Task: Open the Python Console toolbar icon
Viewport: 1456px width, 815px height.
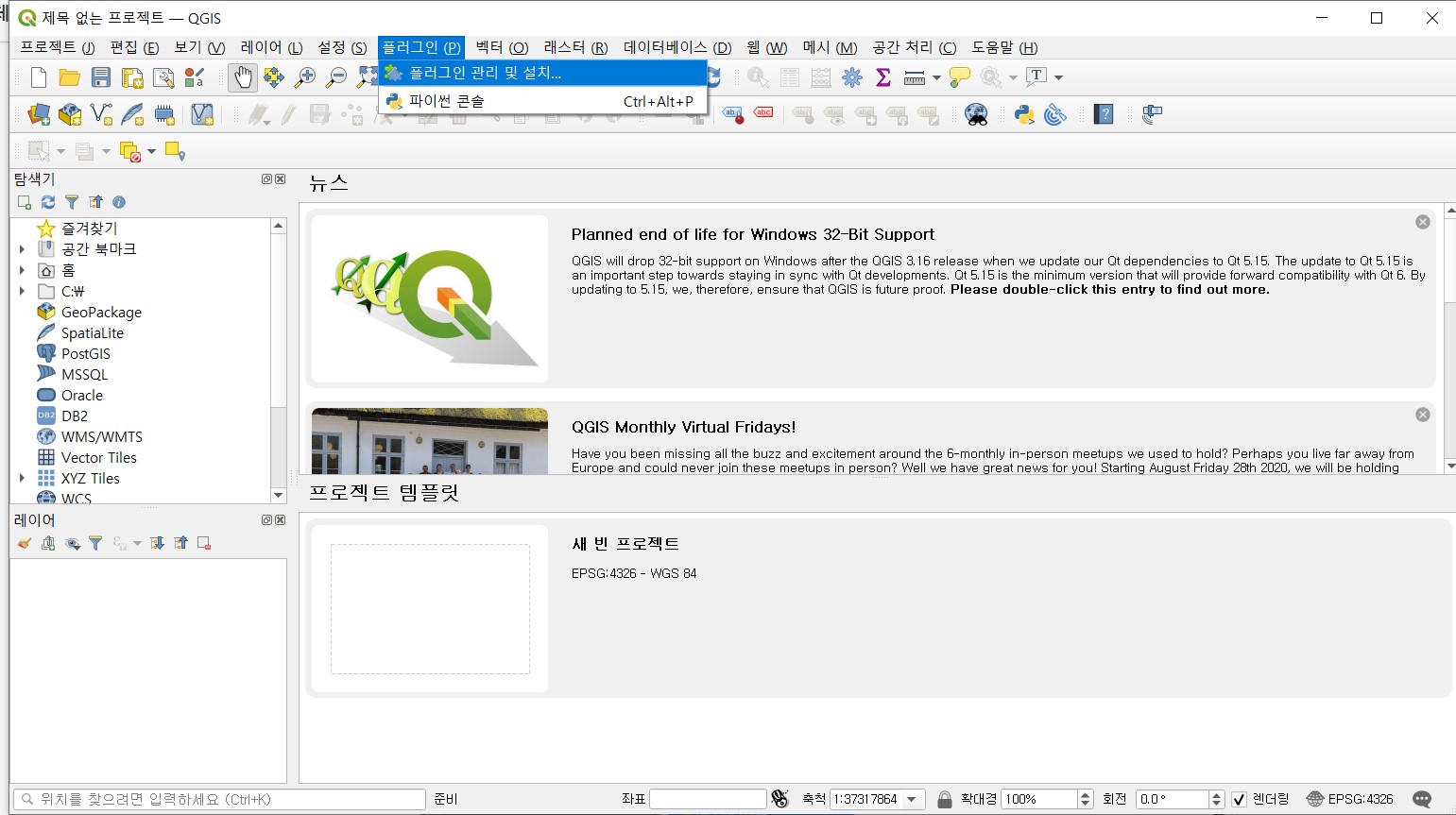Action: 1024,115
